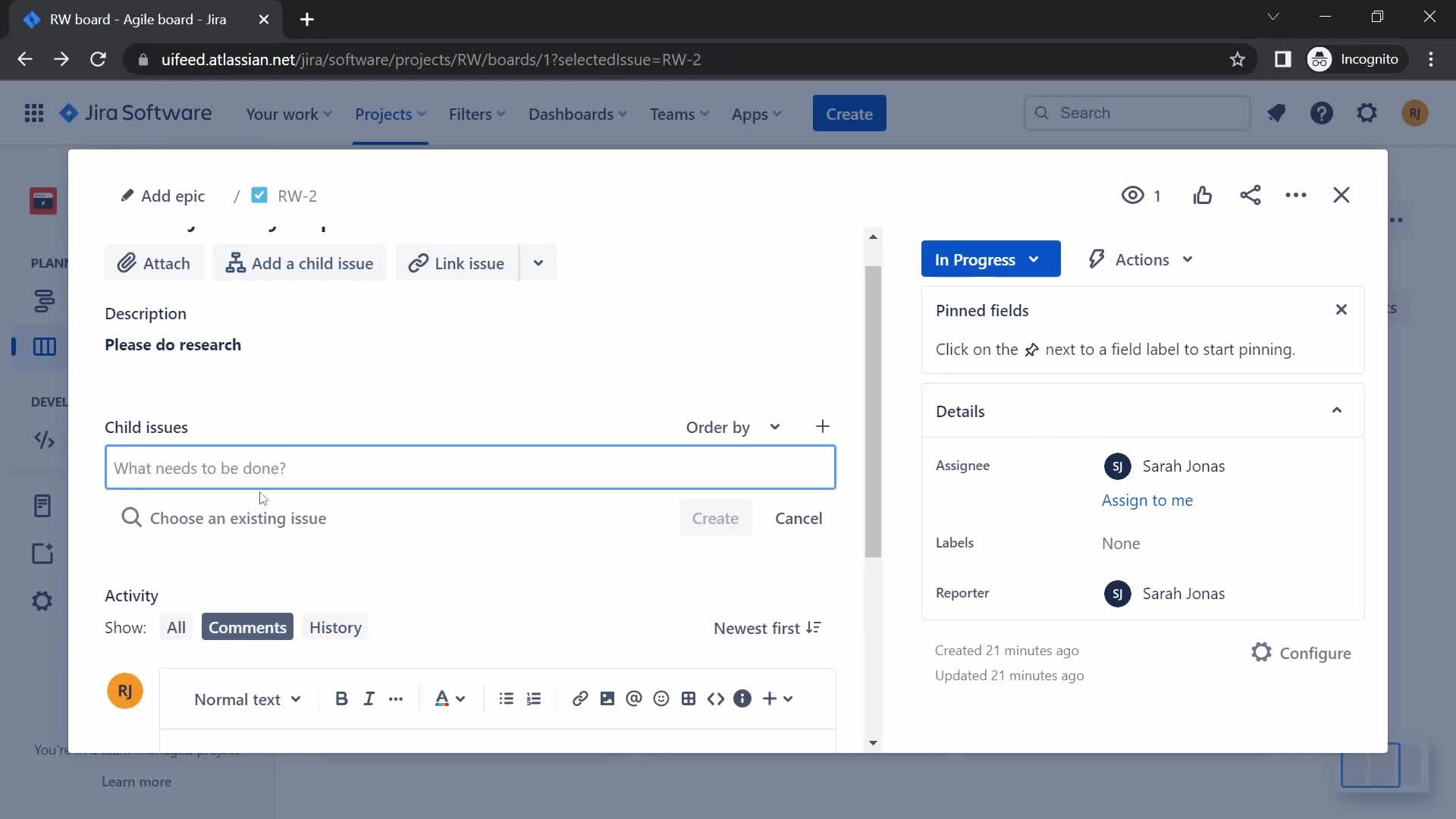This screenshot has height=819, width=1456.
Task: Click the disabled Create child issue button
Action: pyautogui.click(x=715, y=518)
